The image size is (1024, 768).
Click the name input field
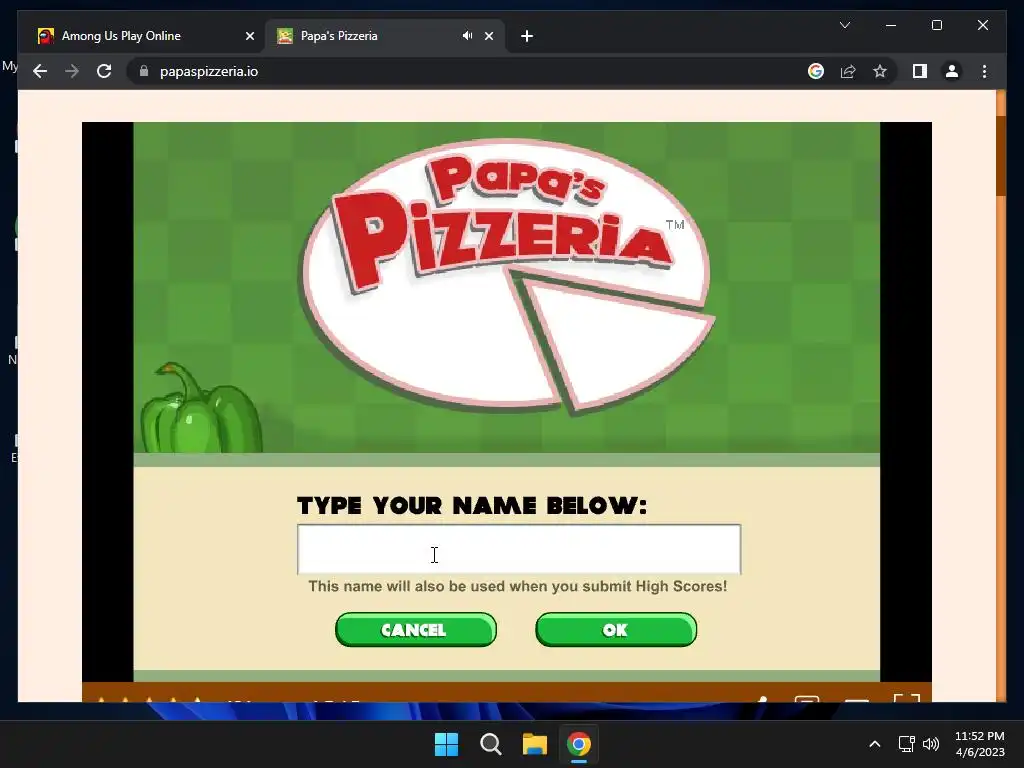[519, 549]
